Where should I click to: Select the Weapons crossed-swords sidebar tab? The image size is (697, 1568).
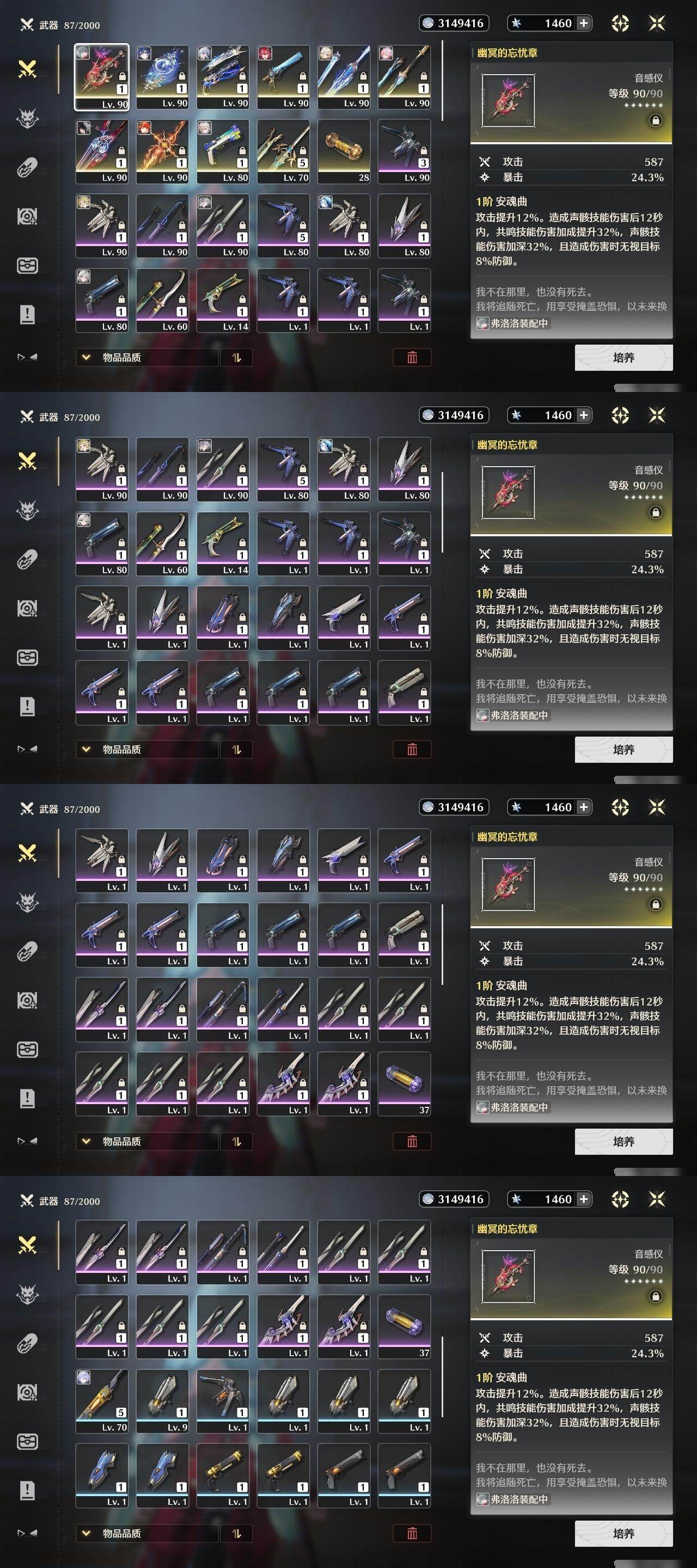27,69
